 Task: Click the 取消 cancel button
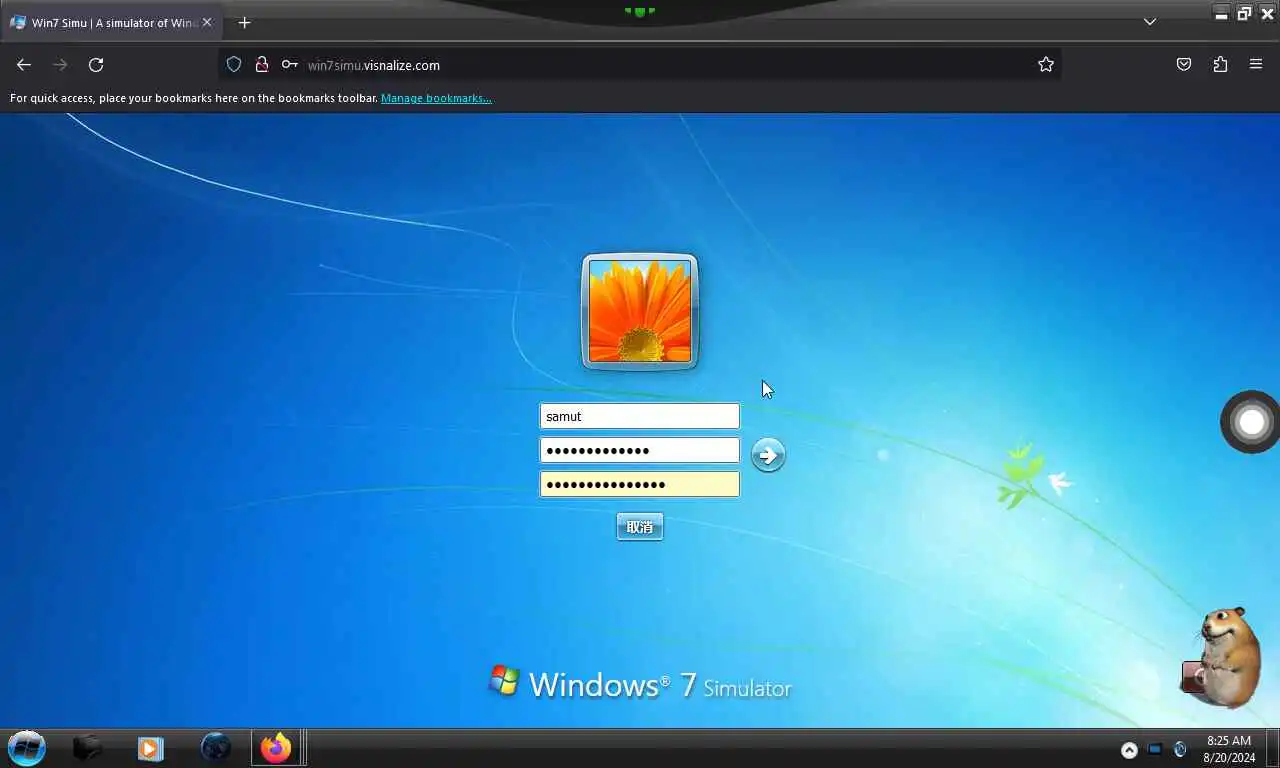tap(640, 527)
